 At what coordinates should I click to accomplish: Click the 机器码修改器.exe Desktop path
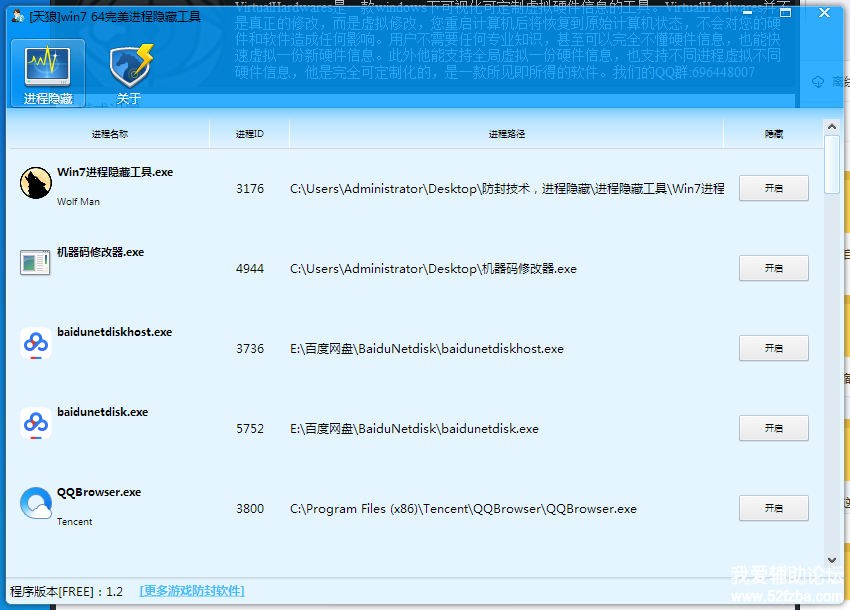433,268
